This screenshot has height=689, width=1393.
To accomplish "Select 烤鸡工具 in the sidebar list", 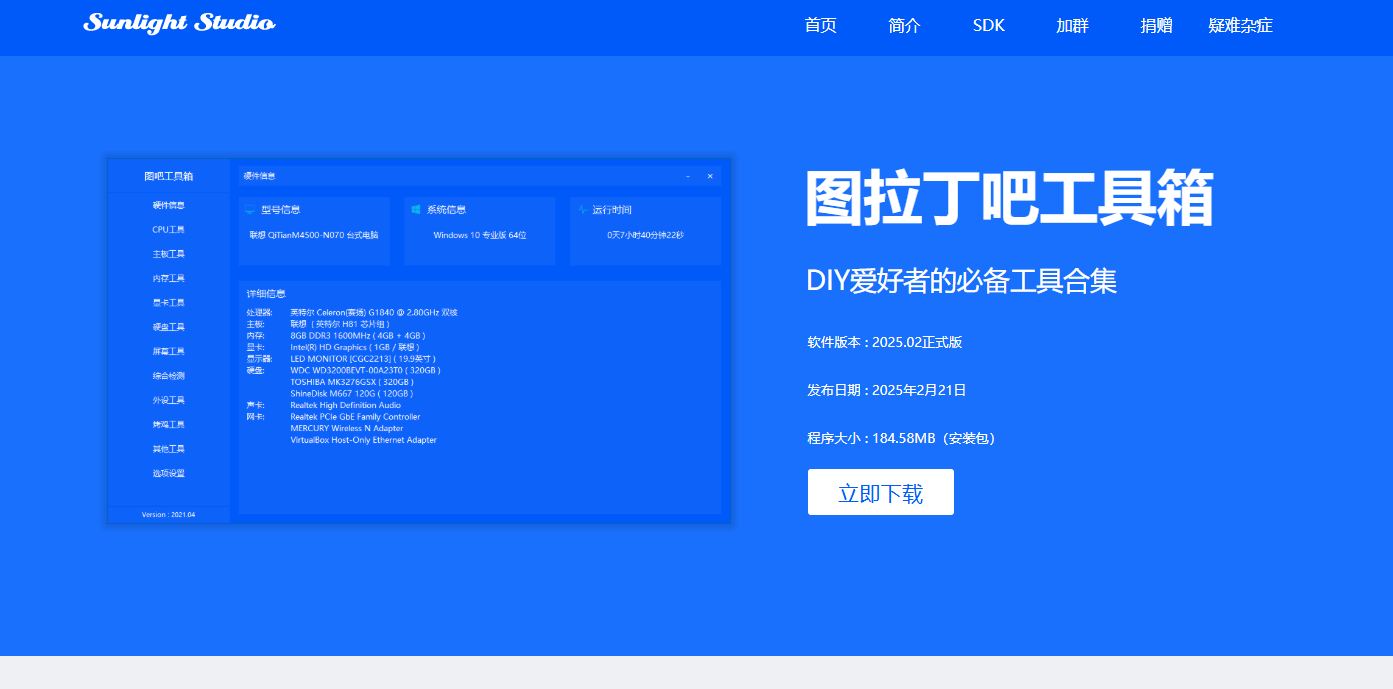I will point(168,425).
